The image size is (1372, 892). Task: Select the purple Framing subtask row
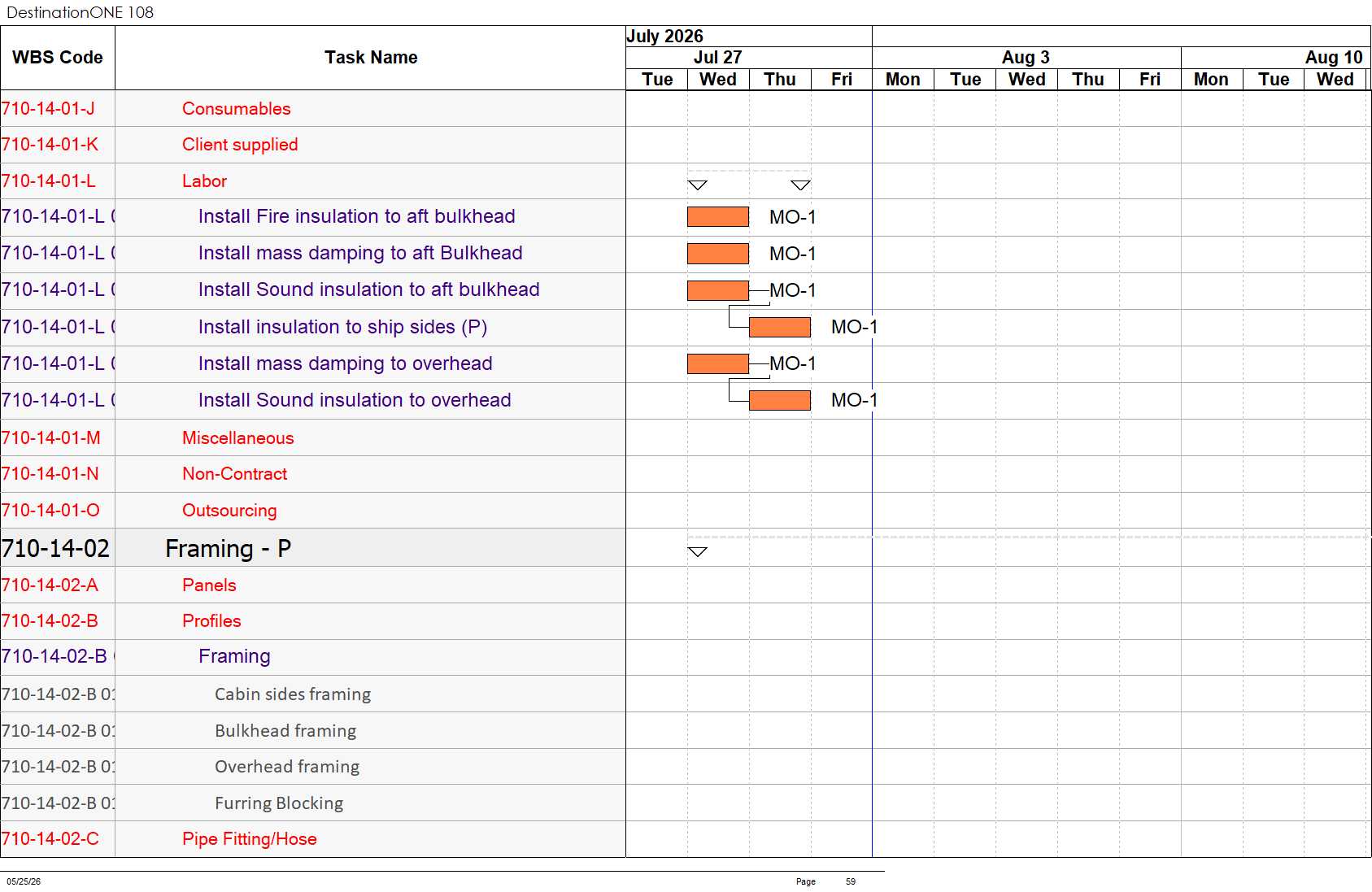click(313, 657)
